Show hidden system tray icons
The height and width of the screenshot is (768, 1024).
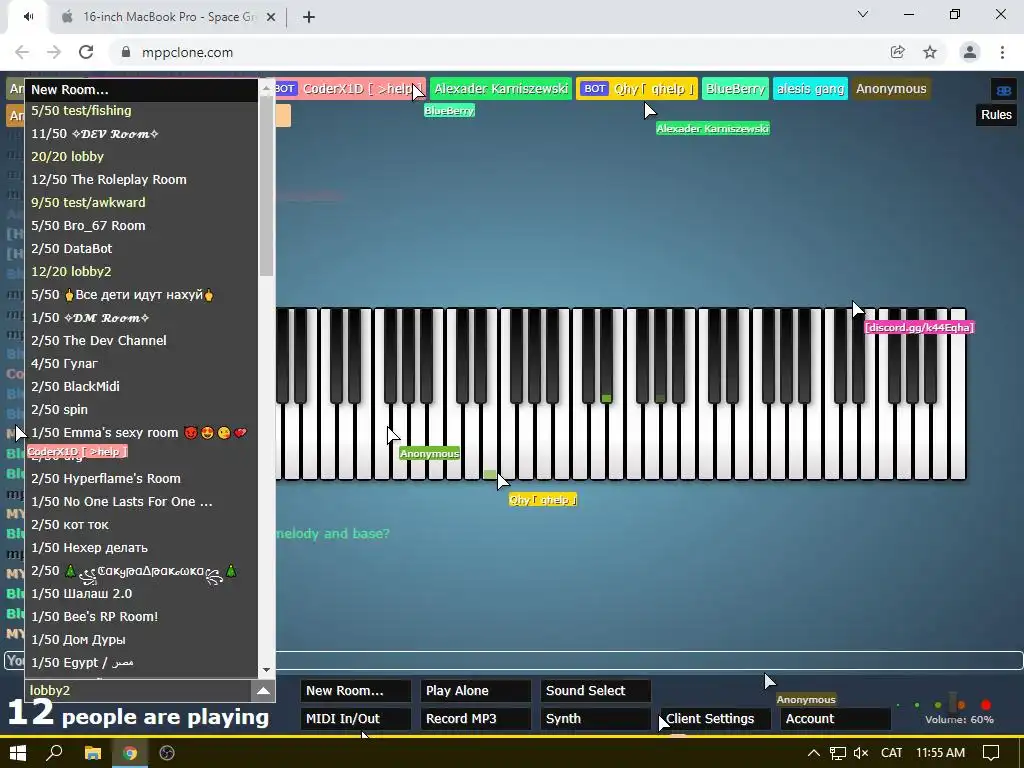click(x=814, y=753)
